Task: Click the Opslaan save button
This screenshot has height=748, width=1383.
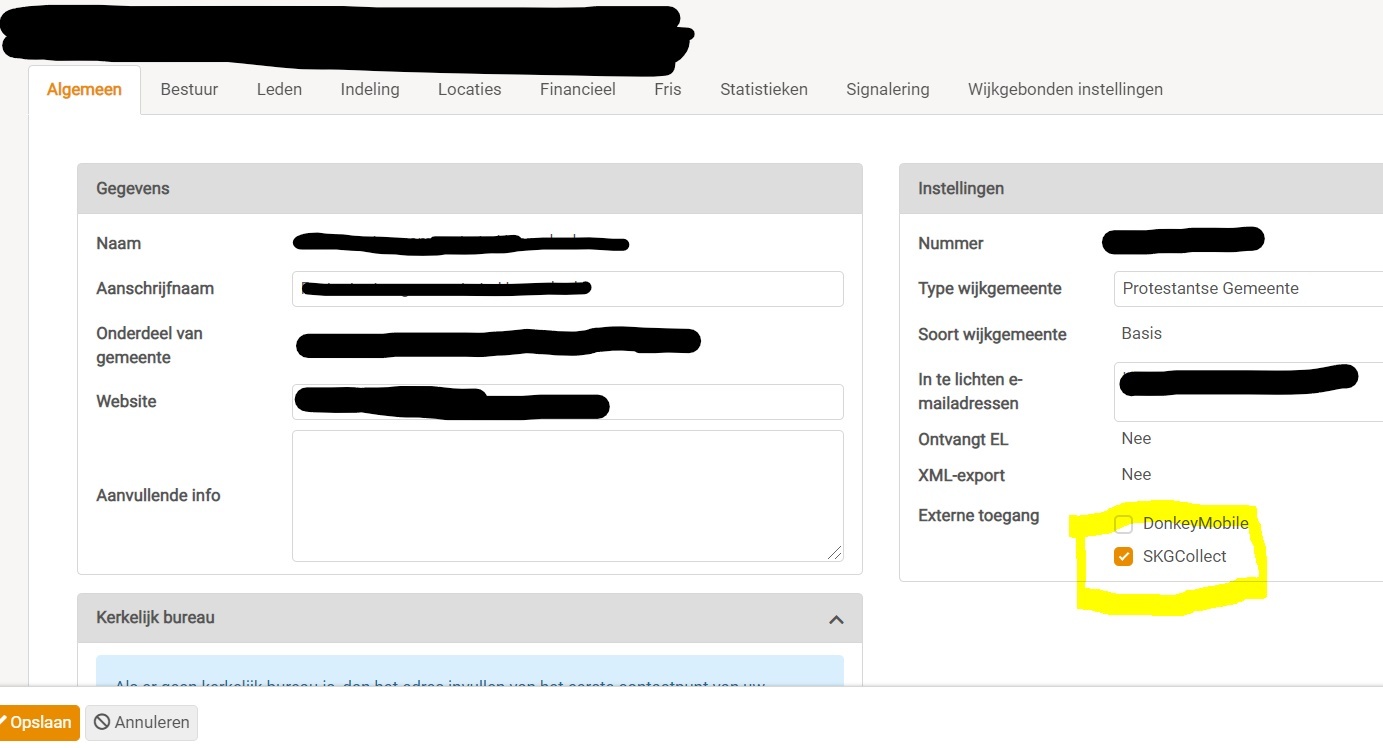Action: (38, 722)
